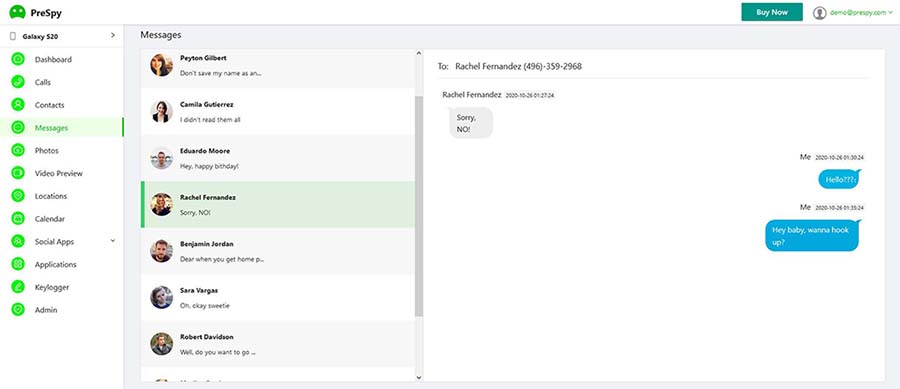The height and width of the screenshot is (389, 900).
Task: Click the 'Dear when you get home p...' preview
Action: [222, 259]
